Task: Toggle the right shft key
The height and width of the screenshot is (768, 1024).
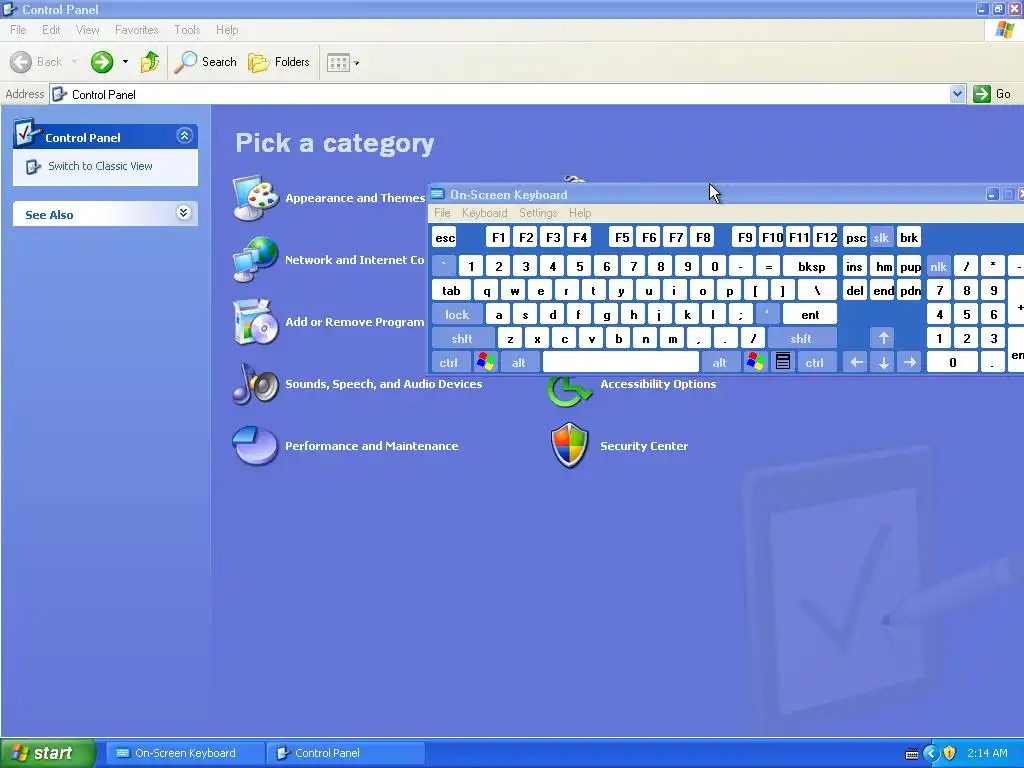Action: pyautogui.click(x=801, y=338)
